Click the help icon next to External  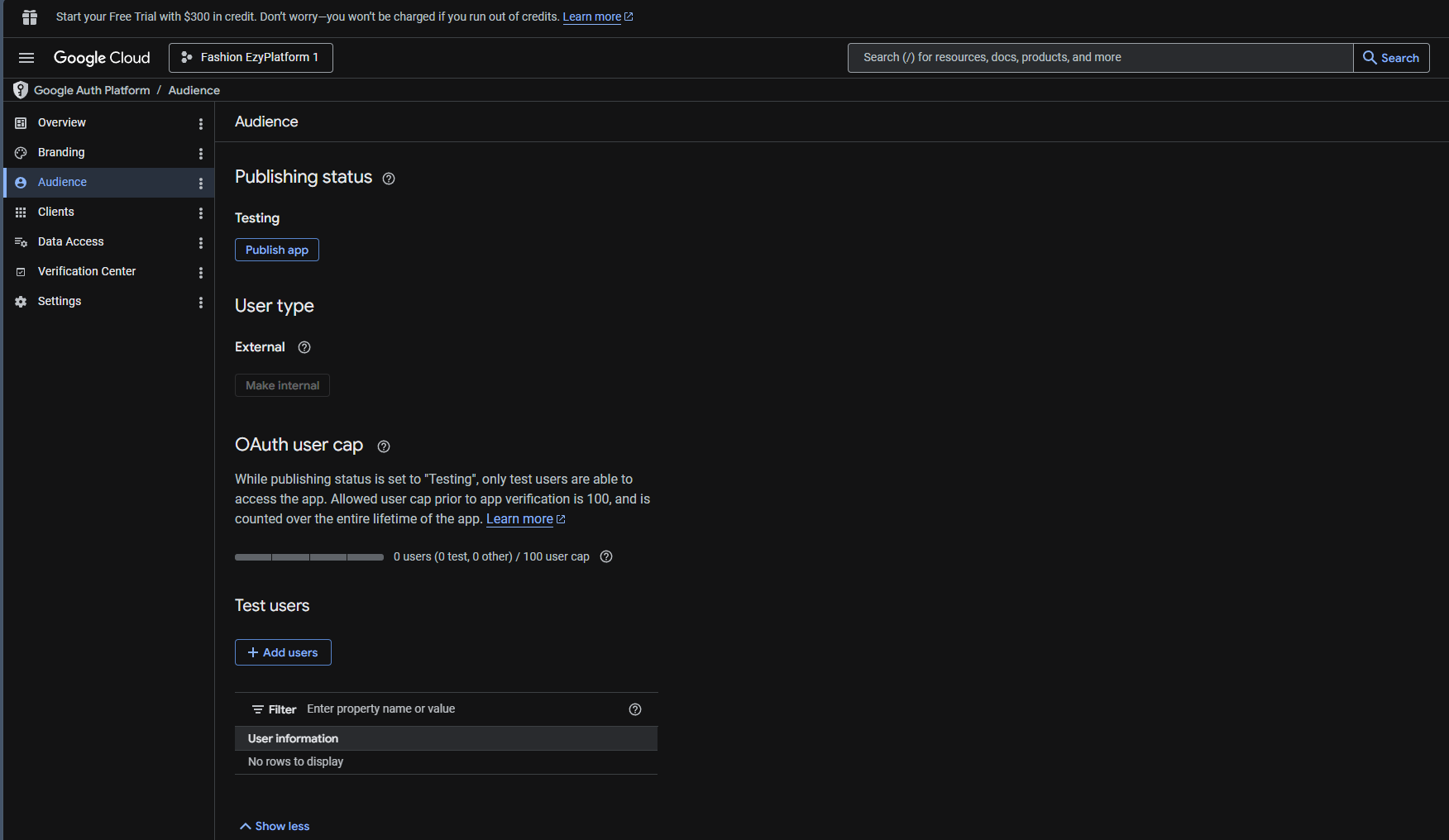[304, 347]
